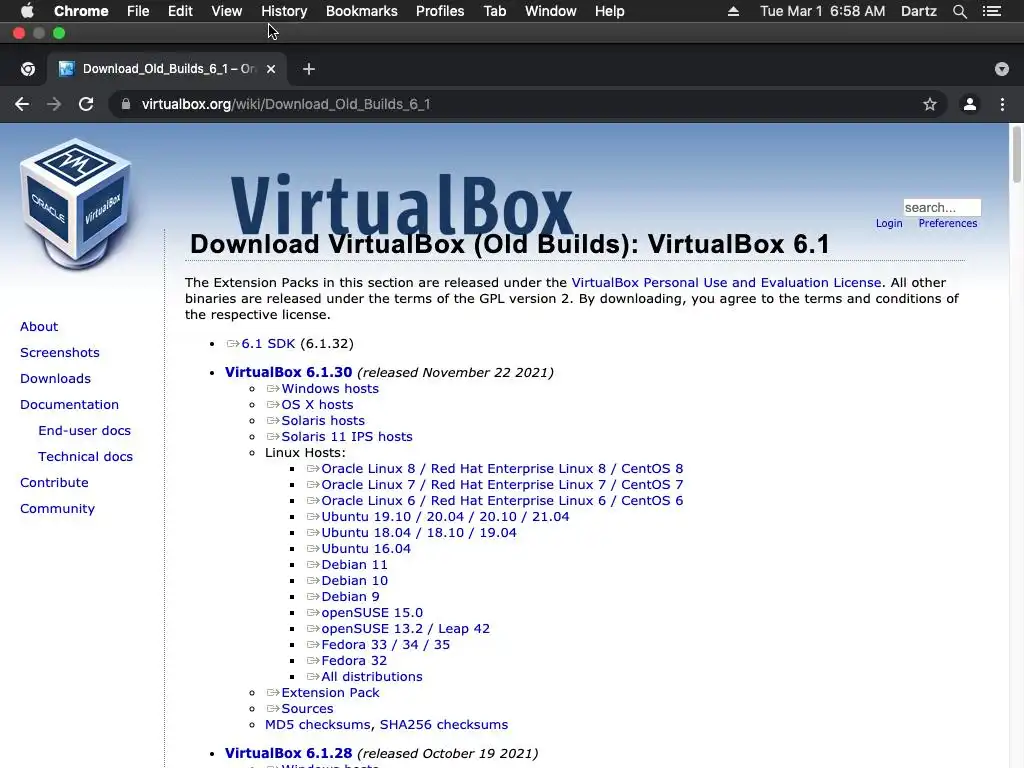Viewport: 1024px width, 768px height.
Task: Open the Control Center list icon
Action: pyautogui.click(x=992, y=11)
